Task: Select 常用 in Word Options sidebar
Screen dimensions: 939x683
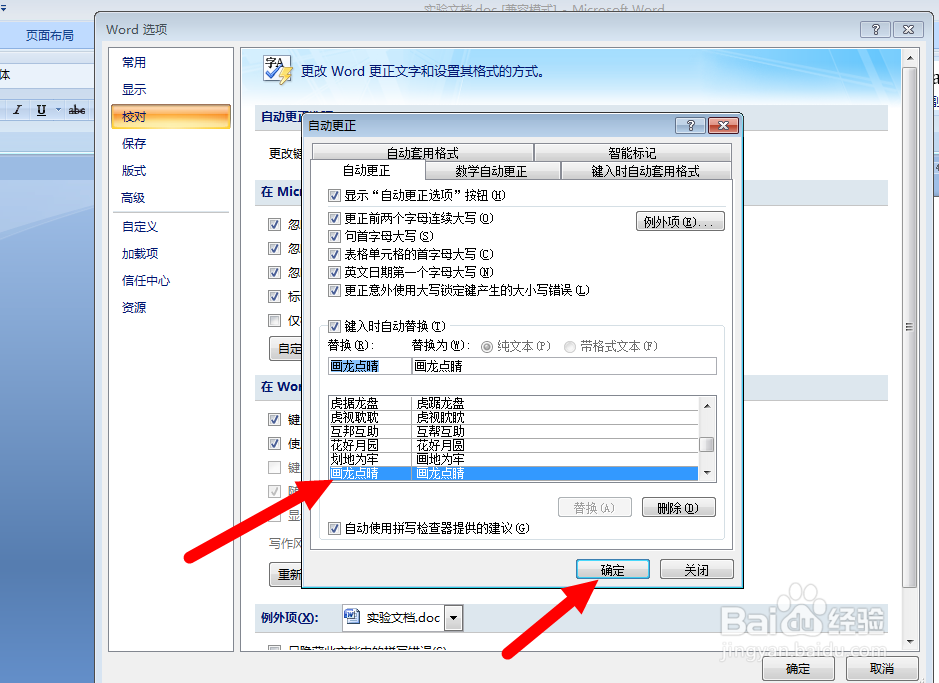Action: point(134,62)
